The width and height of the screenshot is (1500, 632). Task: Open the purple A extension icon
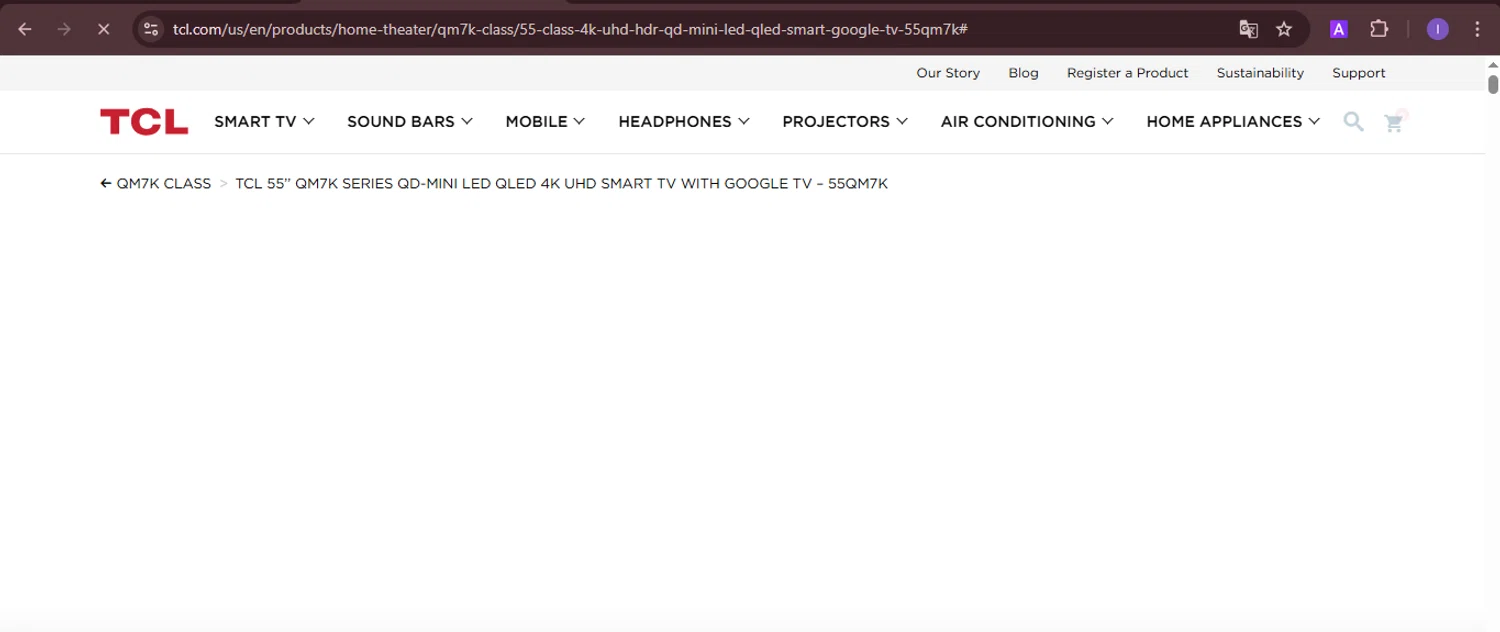[1338, 29]
